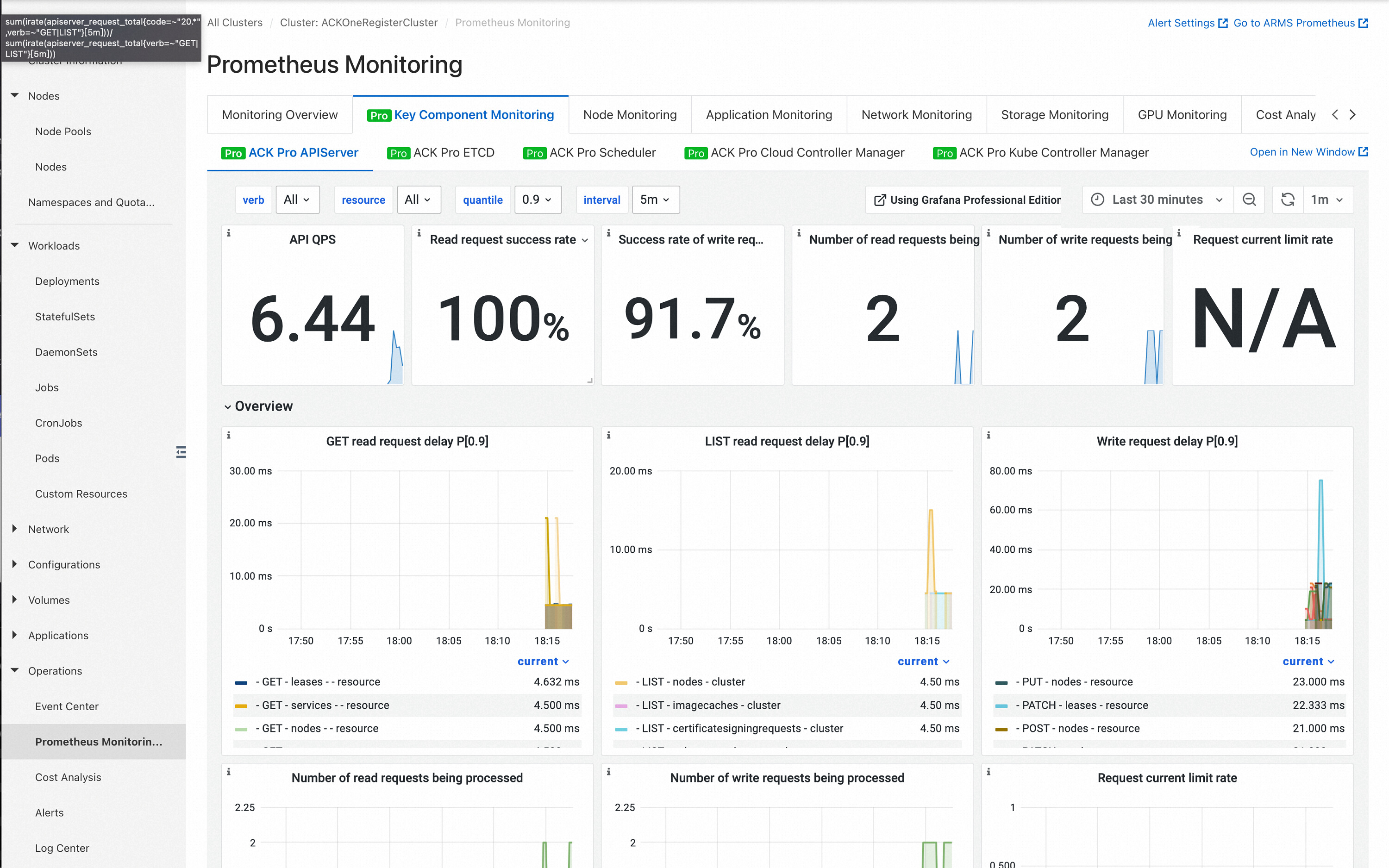The width and height of the screenshot is (1389, 868).
Task: Switch to the GPU Monitoring tab
Action: click(1182, 115)
